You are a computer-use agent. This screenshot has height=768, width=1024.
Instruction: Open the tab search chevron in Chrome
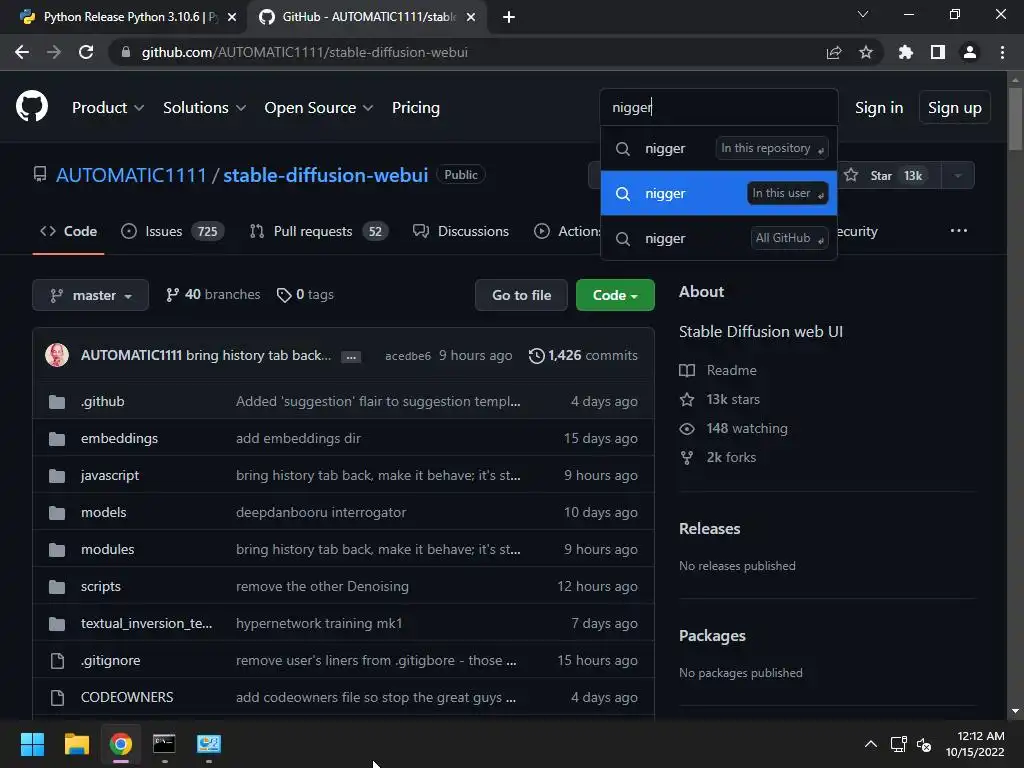click(x=863, y=14)
